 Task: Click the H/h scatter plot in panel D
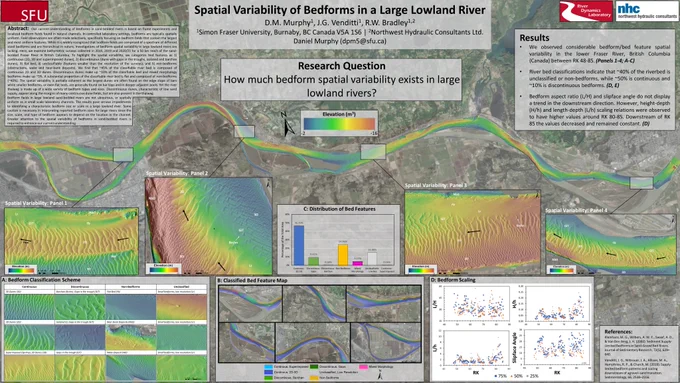[x=557, y=304]
